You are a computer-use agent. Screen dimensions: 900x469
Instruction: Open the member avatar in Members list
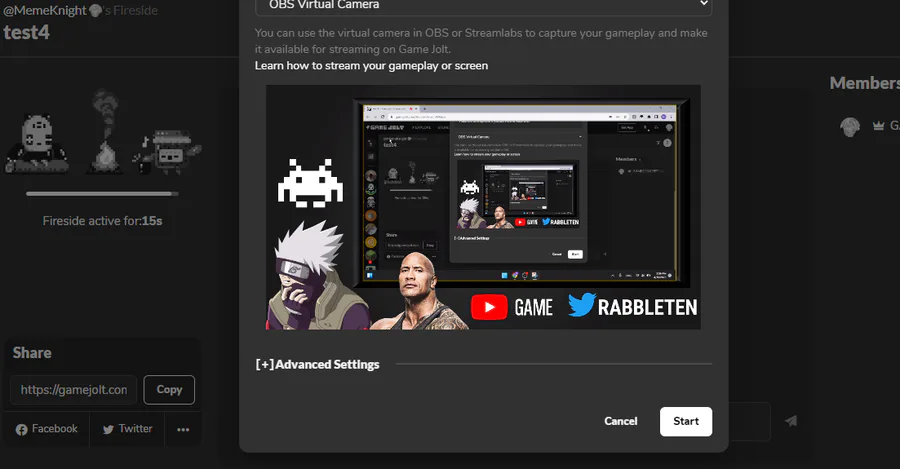coord(849,126)
